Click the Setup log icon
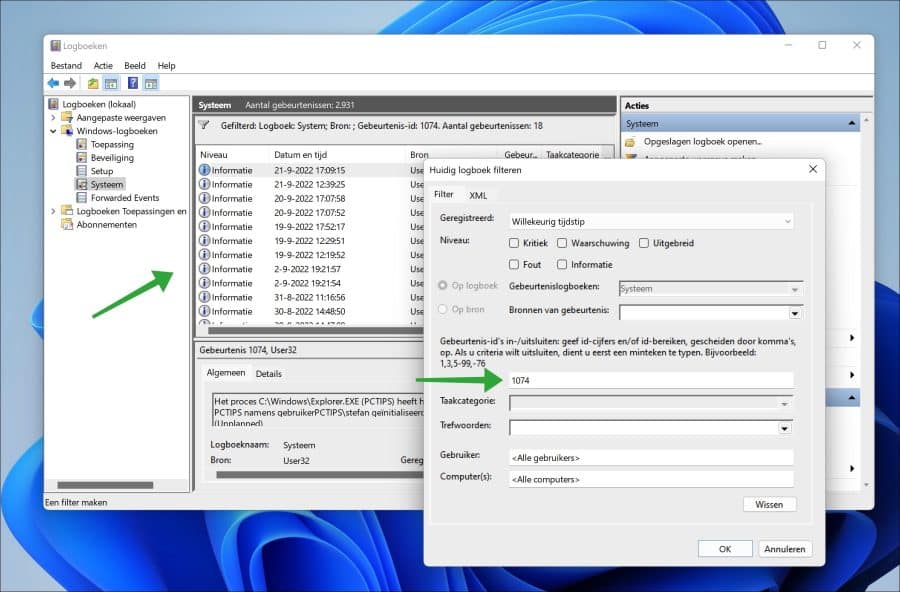 click(x=82, y=171)
